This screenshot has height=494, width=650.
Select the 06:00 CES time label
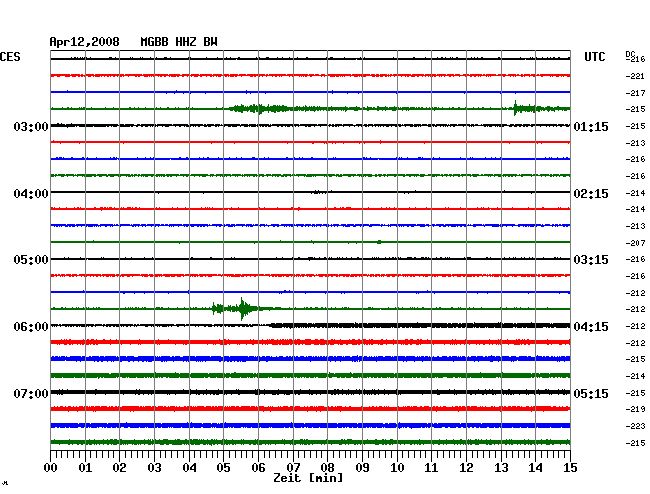click(31, 327)
